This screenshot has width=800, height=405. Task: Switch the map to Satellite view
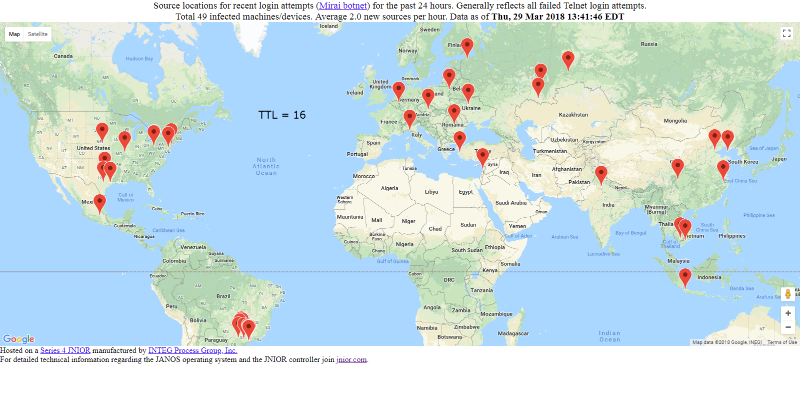click(37, 34)
